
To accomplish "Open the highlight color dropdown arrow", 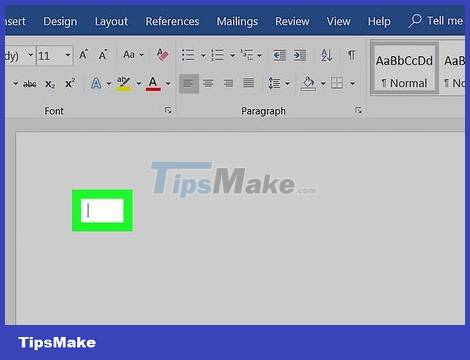I will tap(139, 84).
